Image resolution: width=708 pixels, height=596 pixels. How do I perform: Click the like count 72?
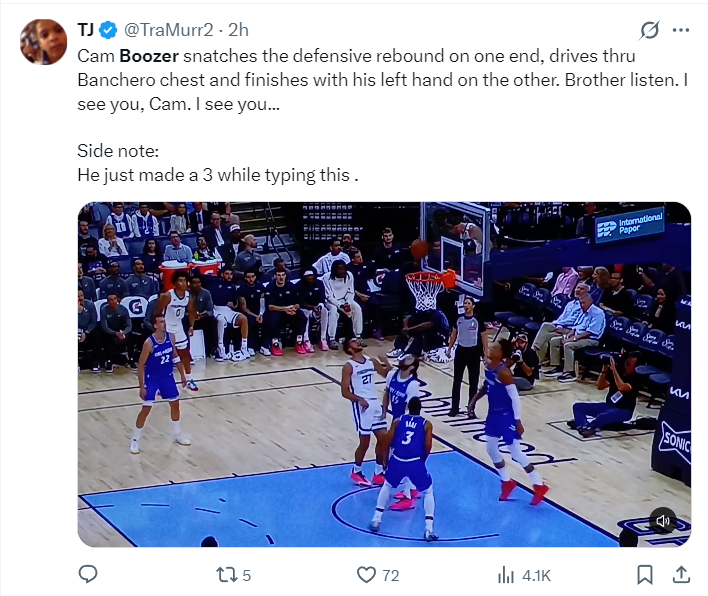[x=391, y=576]
